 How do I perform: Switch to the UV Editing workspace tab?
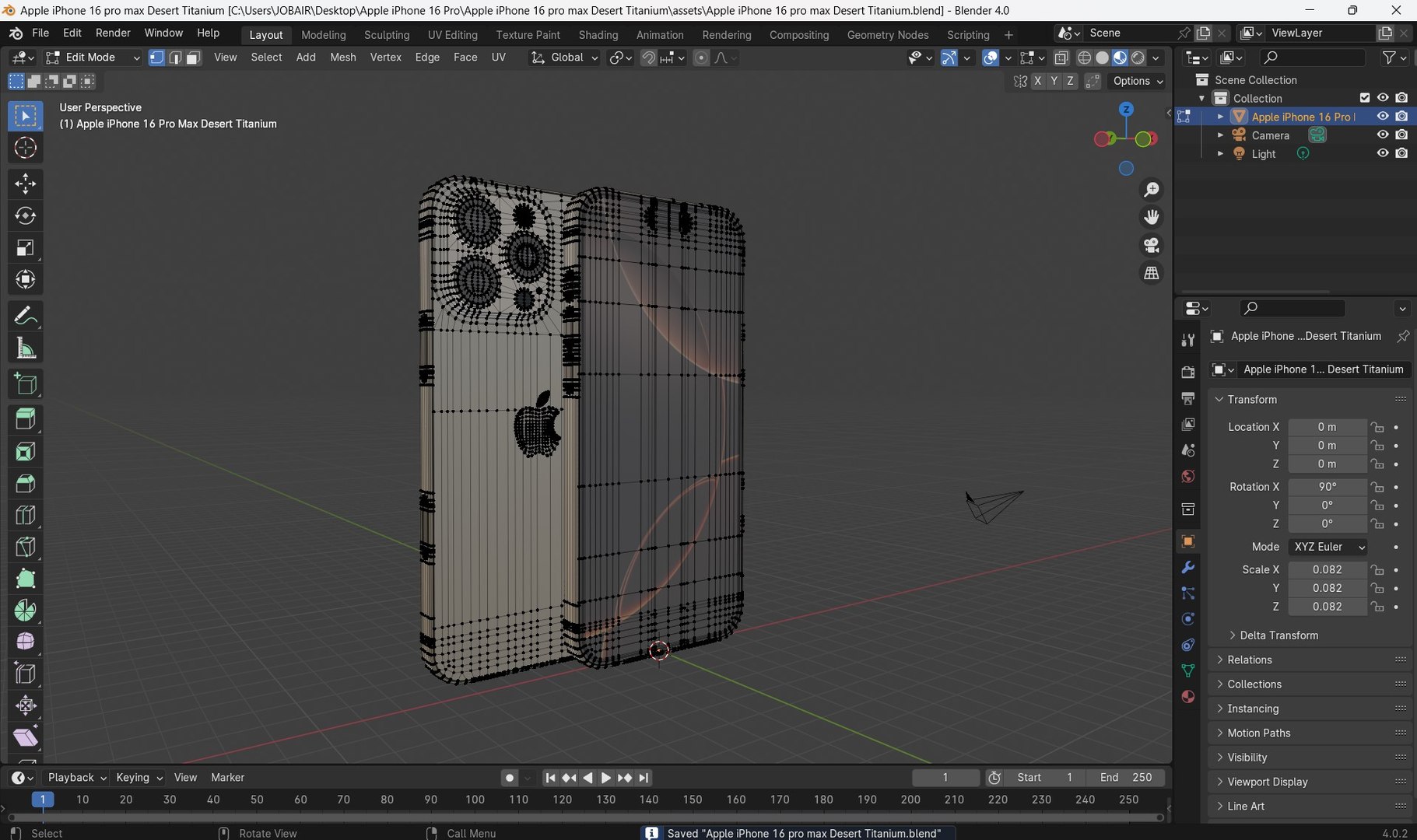click(x=452, y=35)
